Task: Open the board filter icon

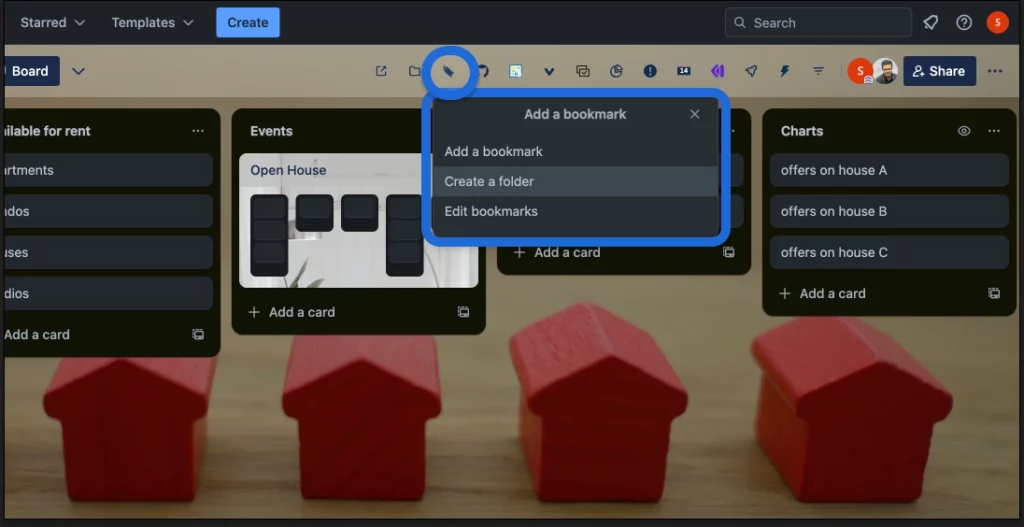Action: point(818,71)
